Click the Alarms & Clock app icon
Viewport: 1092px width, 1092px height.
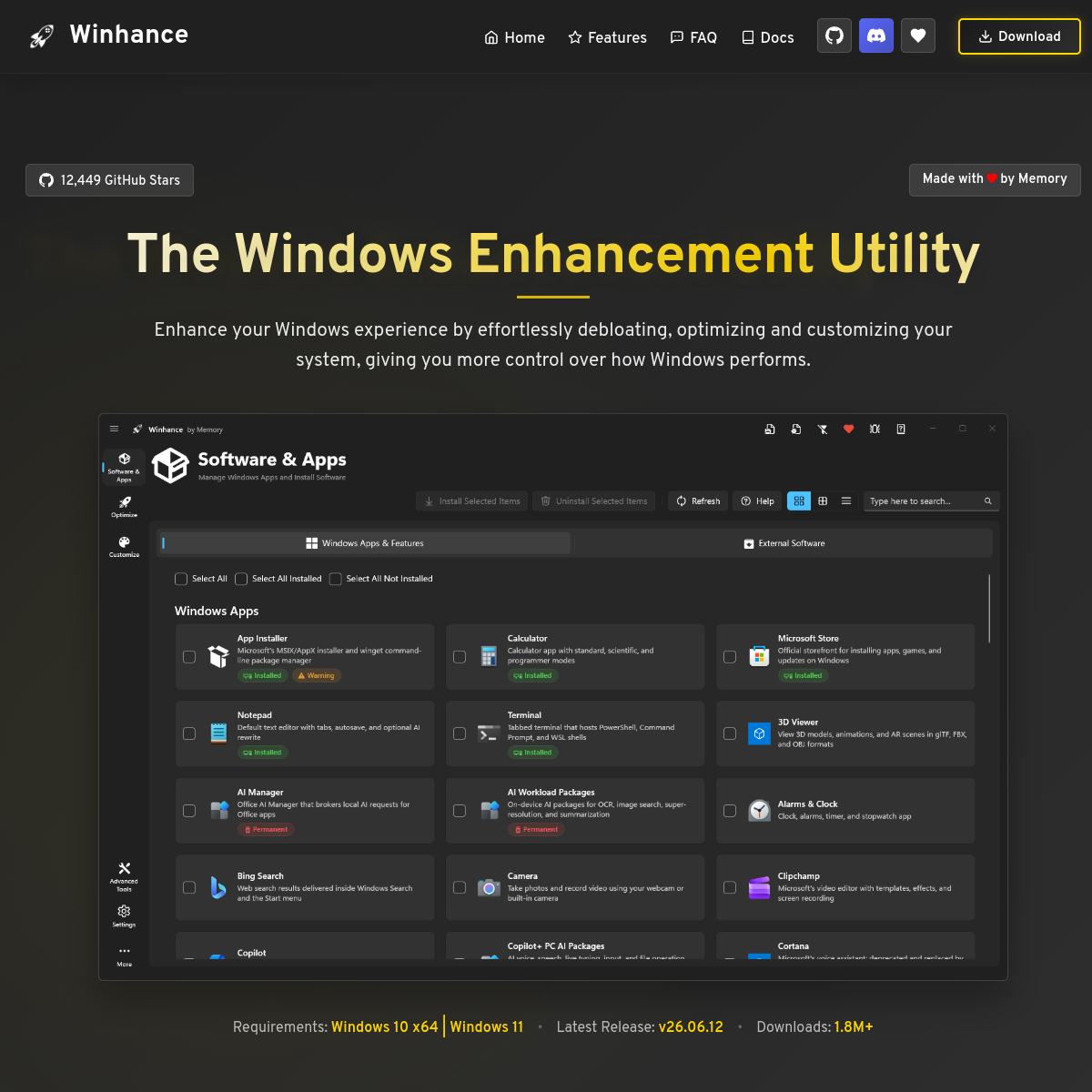point(759,810)
